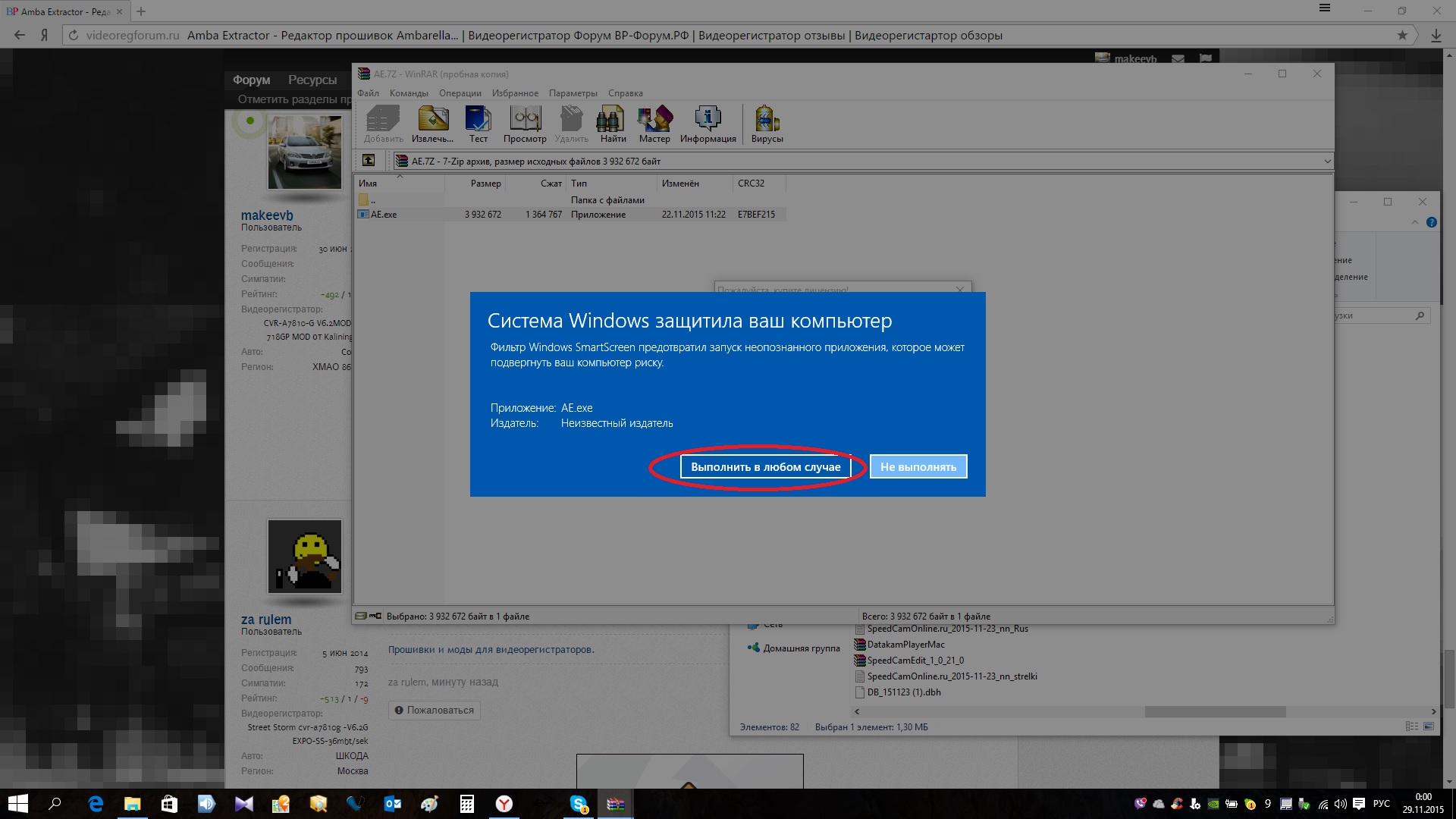
Task: Expand the archive path dropdown arrow
Action: click(x=1326, y=161)
